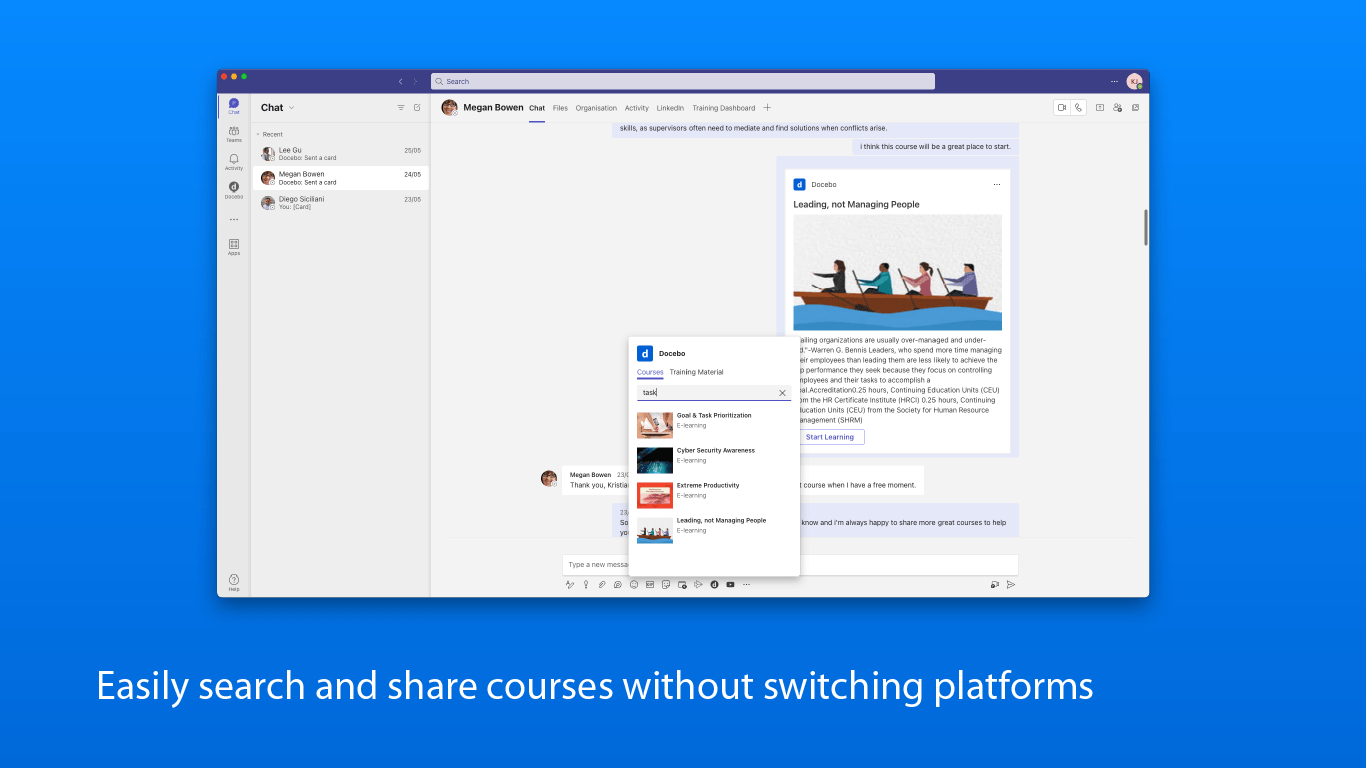This screenshot has width=1366, height=768.
Task: Open Chat in the left rail
Action: (x=233, y=106)
